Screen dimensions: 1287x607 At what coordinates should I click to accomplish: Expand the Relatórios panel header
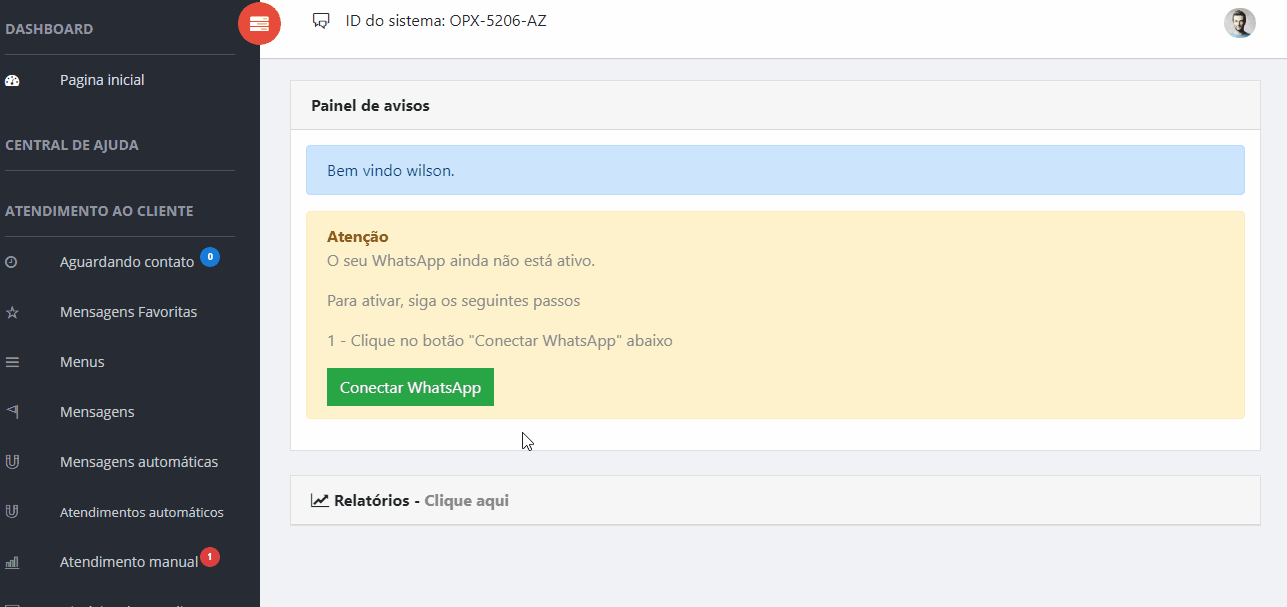click(x=774, y=500)
